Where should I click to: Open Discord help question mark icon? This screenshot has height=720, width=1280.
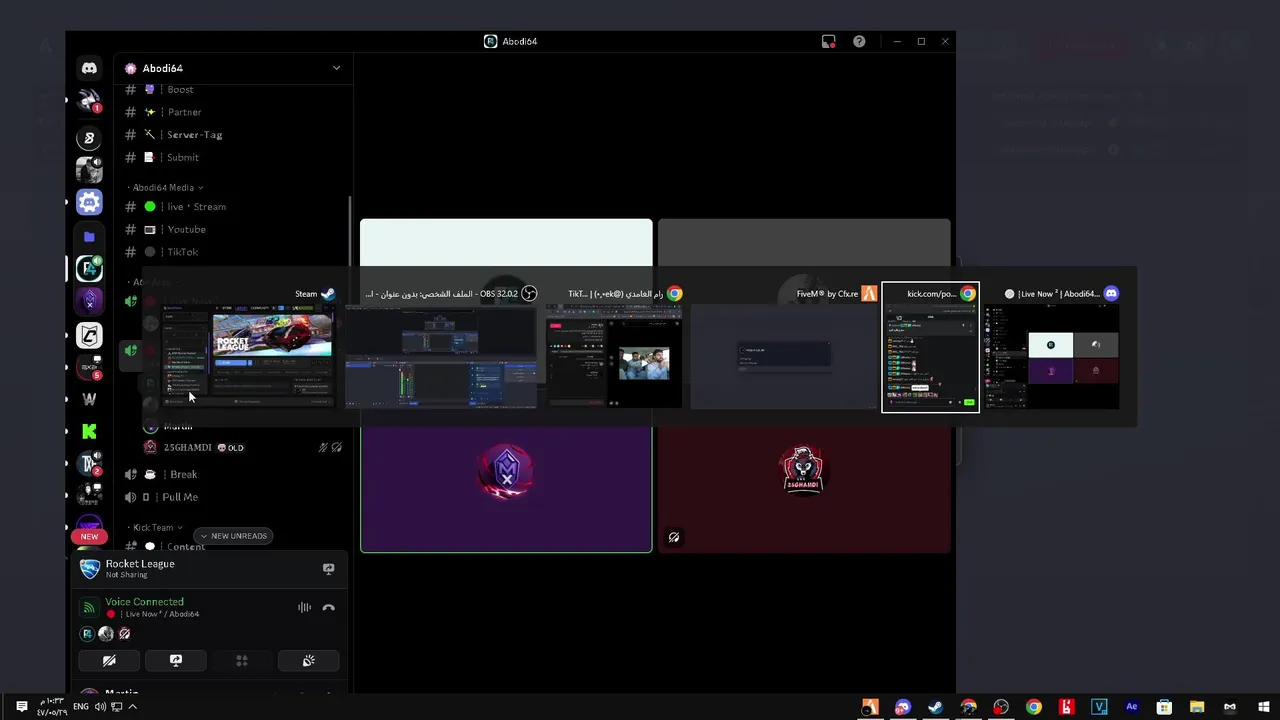coord(859,41)
